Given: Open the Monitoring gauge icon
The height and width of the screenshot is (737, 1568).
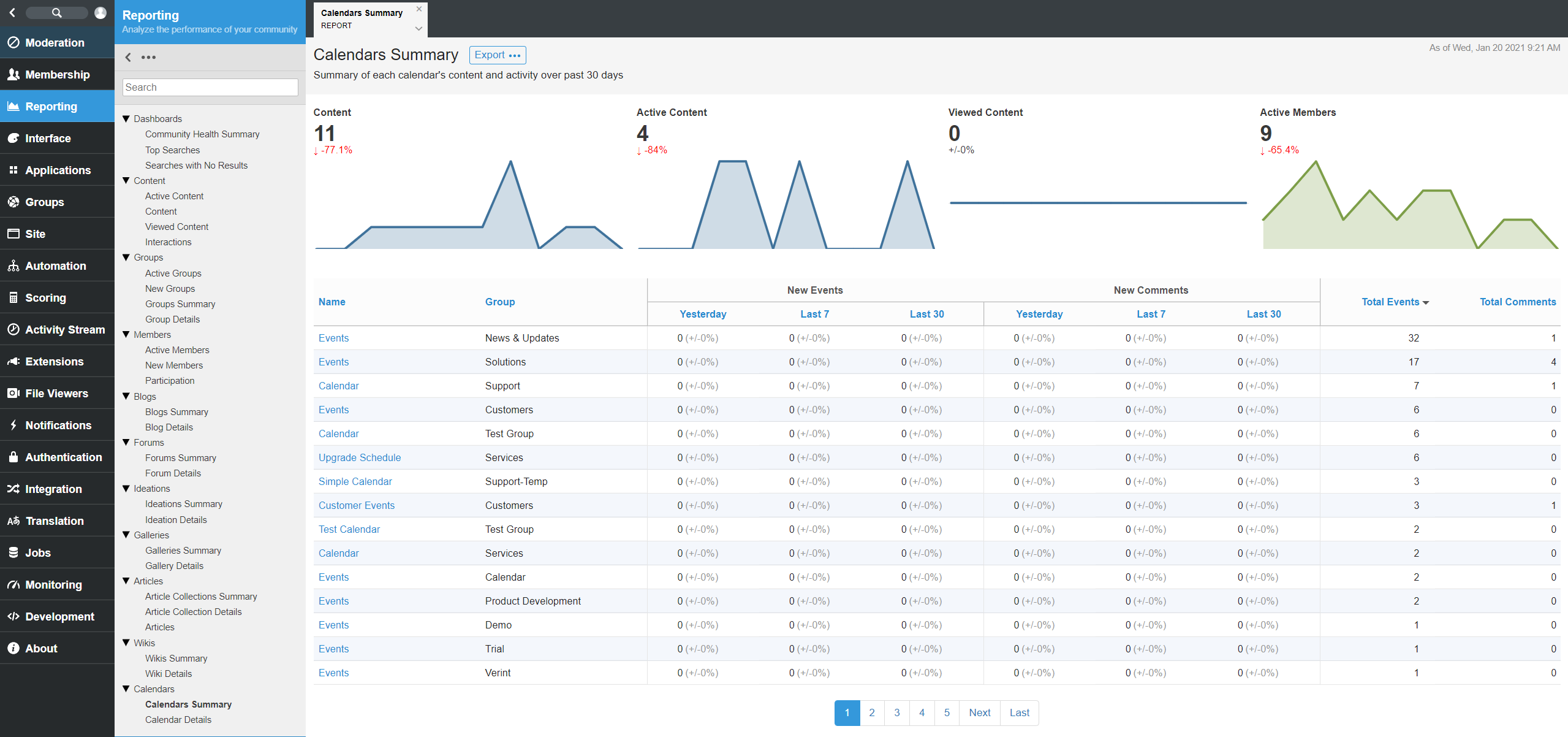Looking at the screenshot, I should pos(13,584).
